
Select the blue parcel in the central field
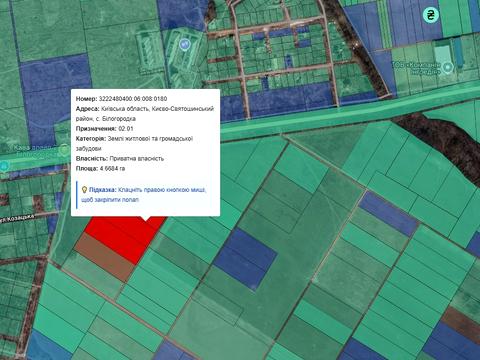click(246, 259)
